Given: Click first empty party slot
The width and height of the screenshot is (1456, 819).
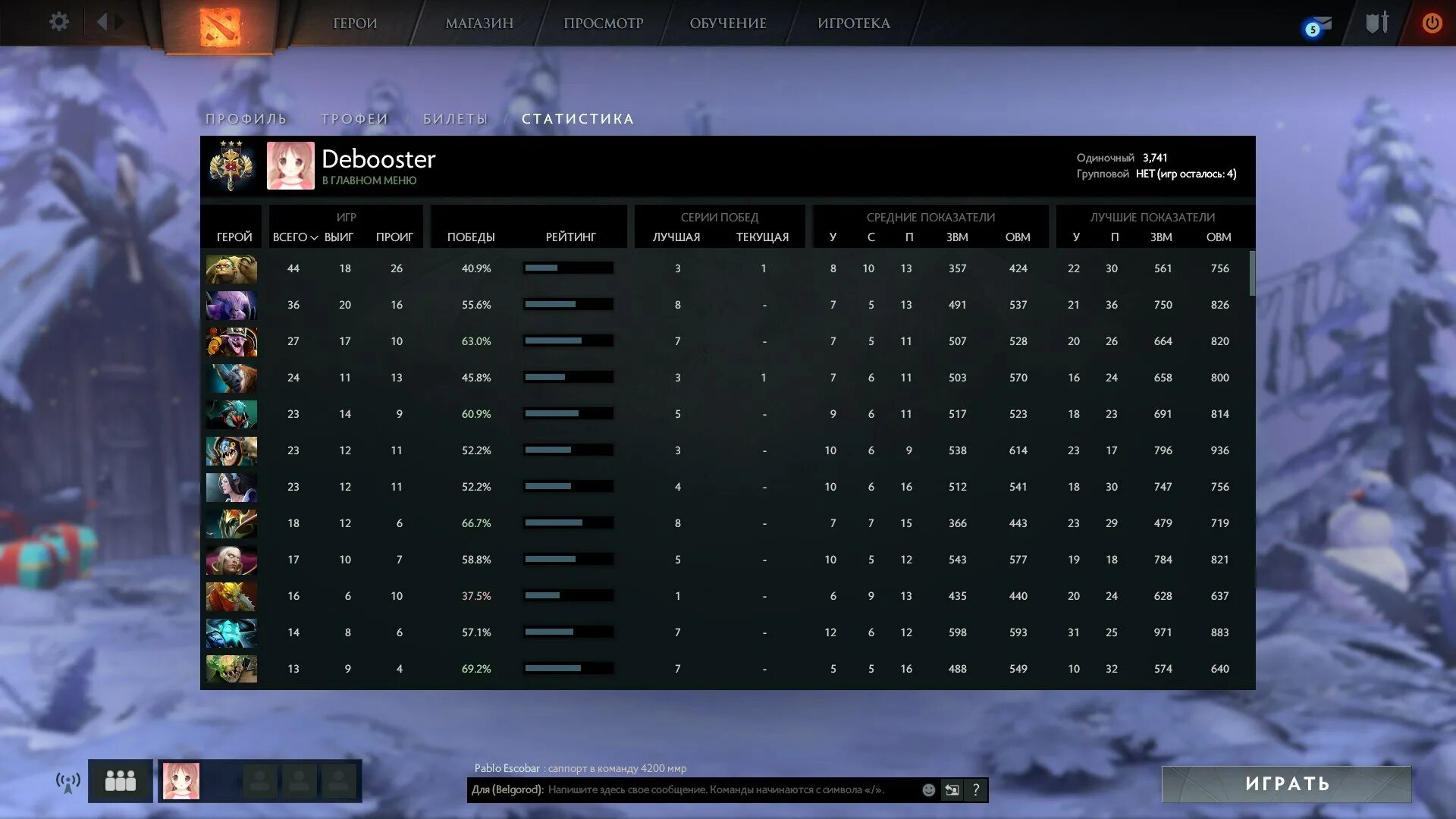Looking at the screenshot, I should pos(259,780).
